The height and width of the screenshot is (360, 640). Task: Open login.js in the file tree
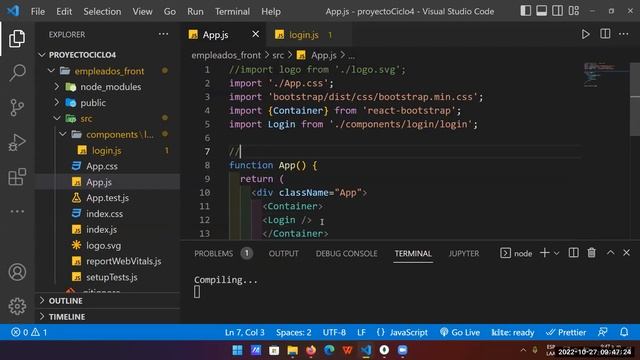tap(107, 151)
